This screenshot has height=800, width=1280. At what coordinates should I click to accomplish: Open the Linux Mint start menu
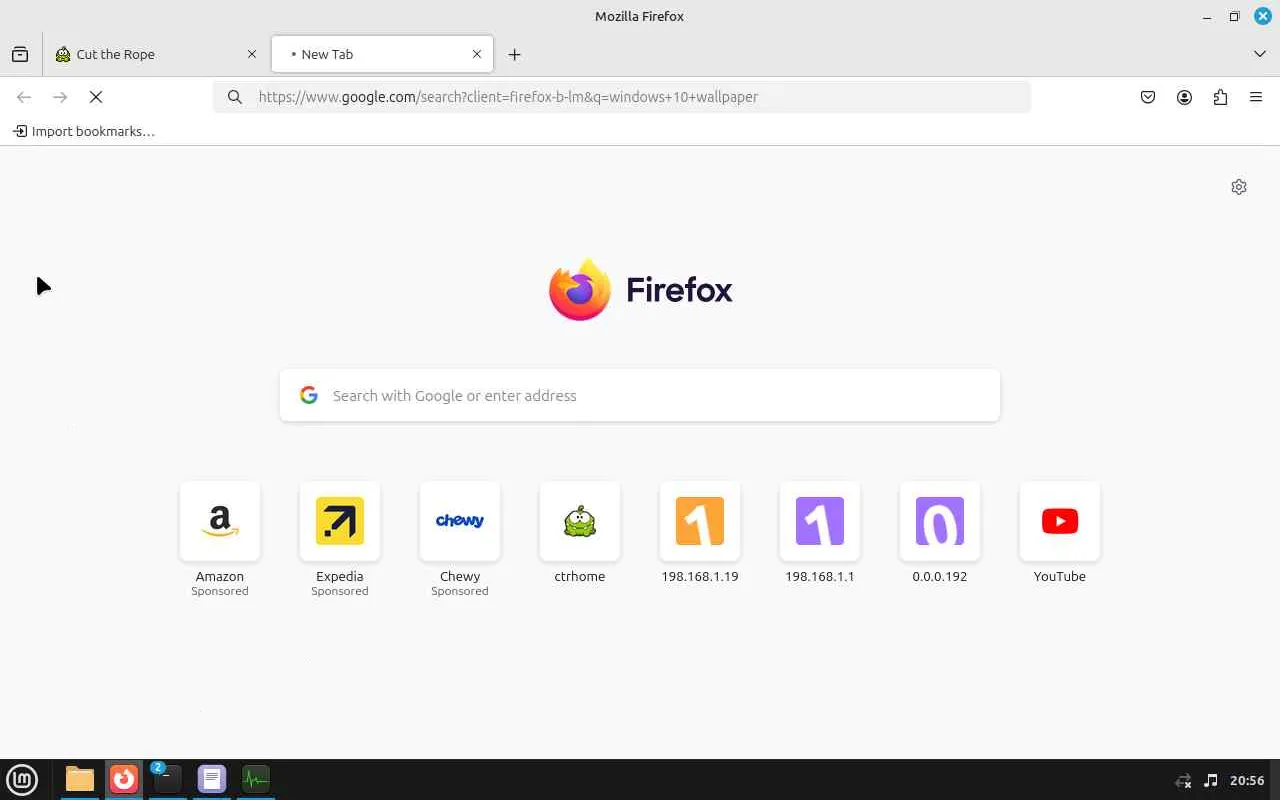coord(22,779)
